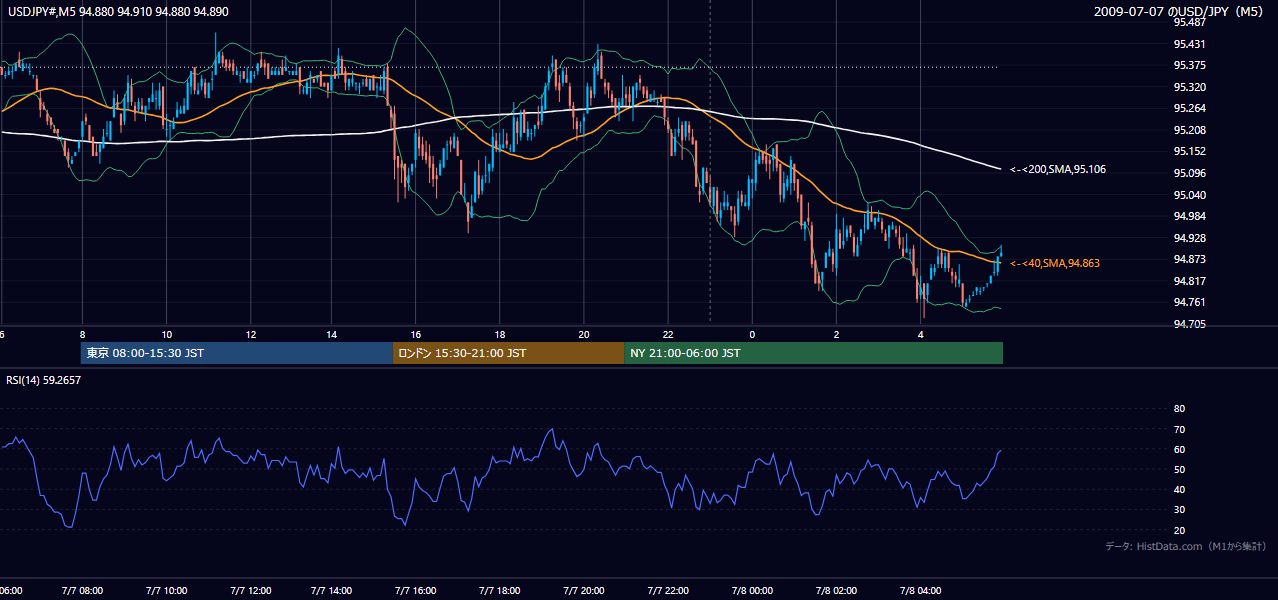1278x600 pixels.
Task: Select the ロンドン 15:30-21:00 JST session bar
Action: (x=509, y=353)
